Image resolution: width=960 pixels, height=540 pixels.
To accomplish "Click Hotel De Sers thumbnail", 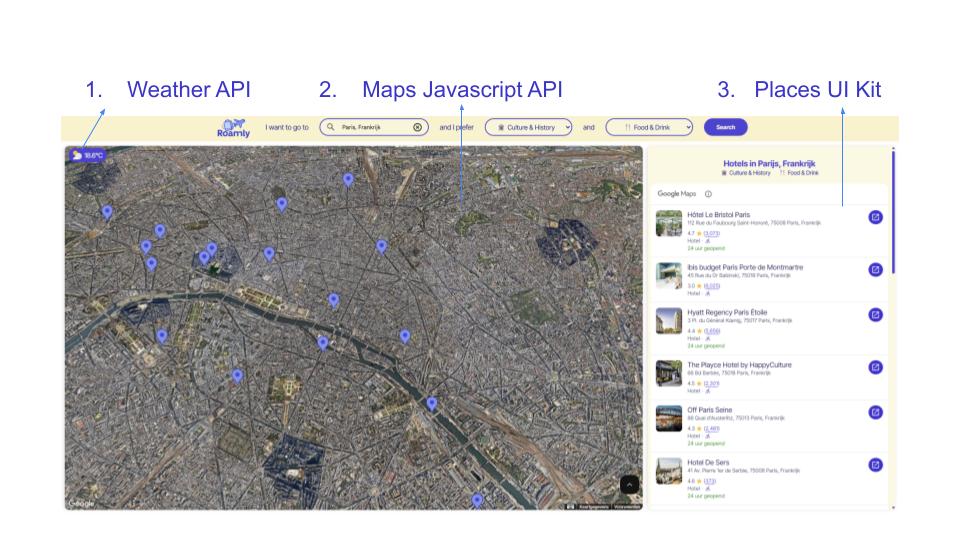I will click(669, 471).
